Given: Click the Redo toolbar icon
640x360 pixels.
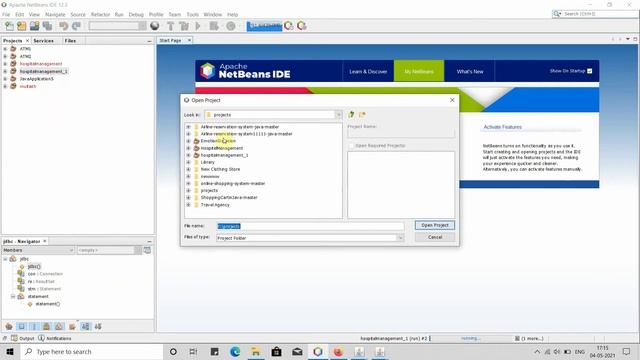Looking at the screenshot, I should (76, 26).
